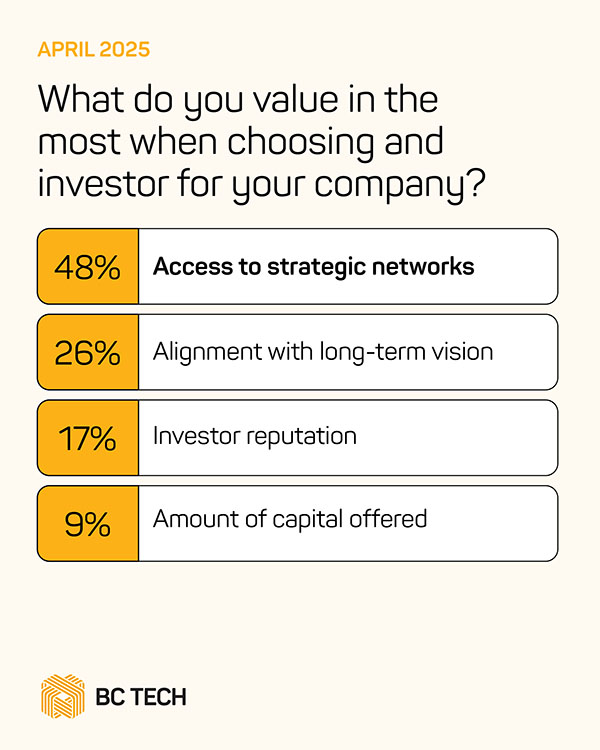Select the 26% orange percentage box

(88, 352)
